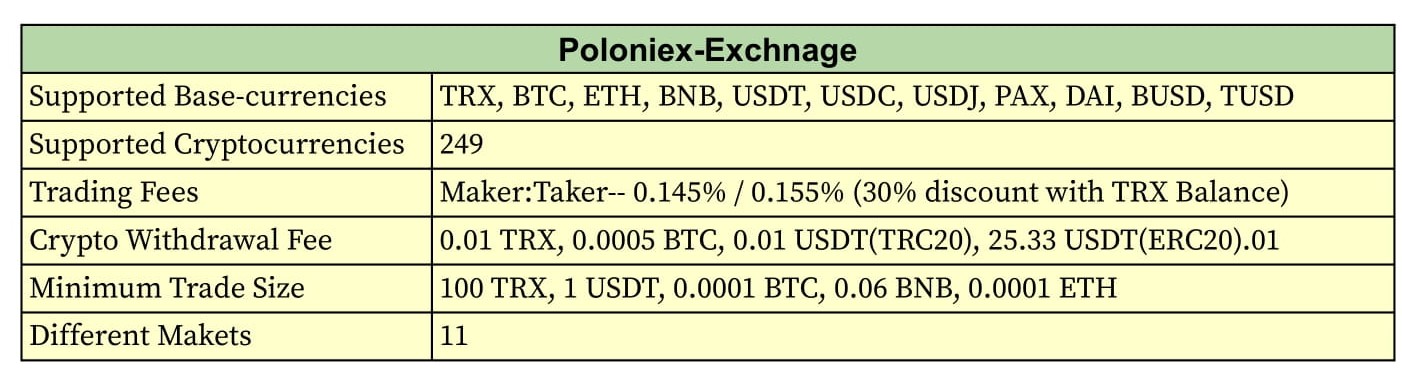Select the cell showing 11 markets
1402x384 pixels.
pos(913,336)
